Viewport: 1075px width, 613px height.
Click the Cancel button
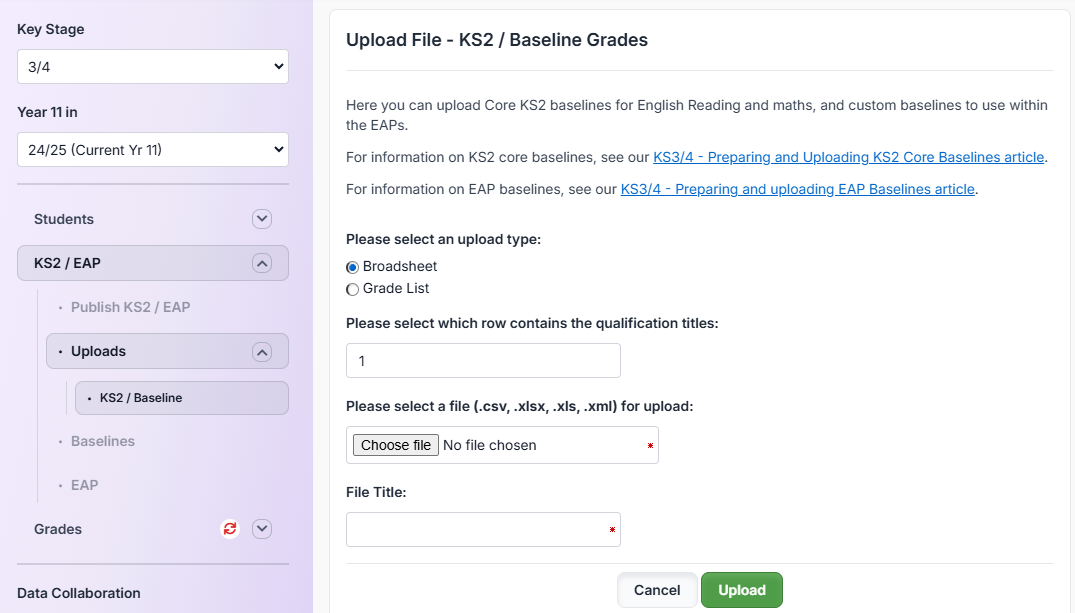click(x=657, y=590)
